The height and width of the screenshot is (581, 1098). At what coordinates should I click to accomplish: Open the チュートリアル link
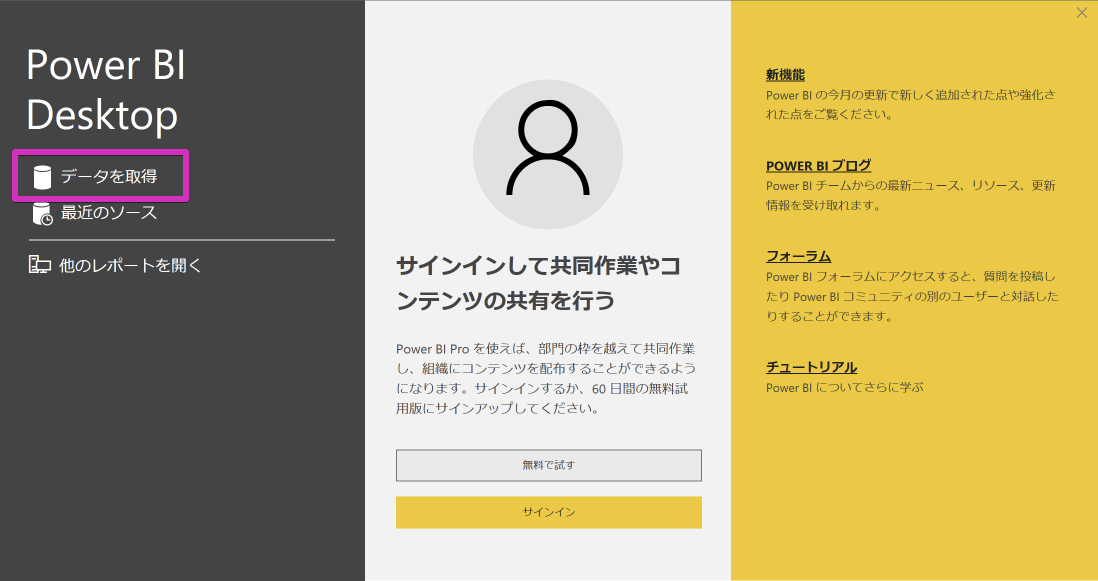coord(812,368)
